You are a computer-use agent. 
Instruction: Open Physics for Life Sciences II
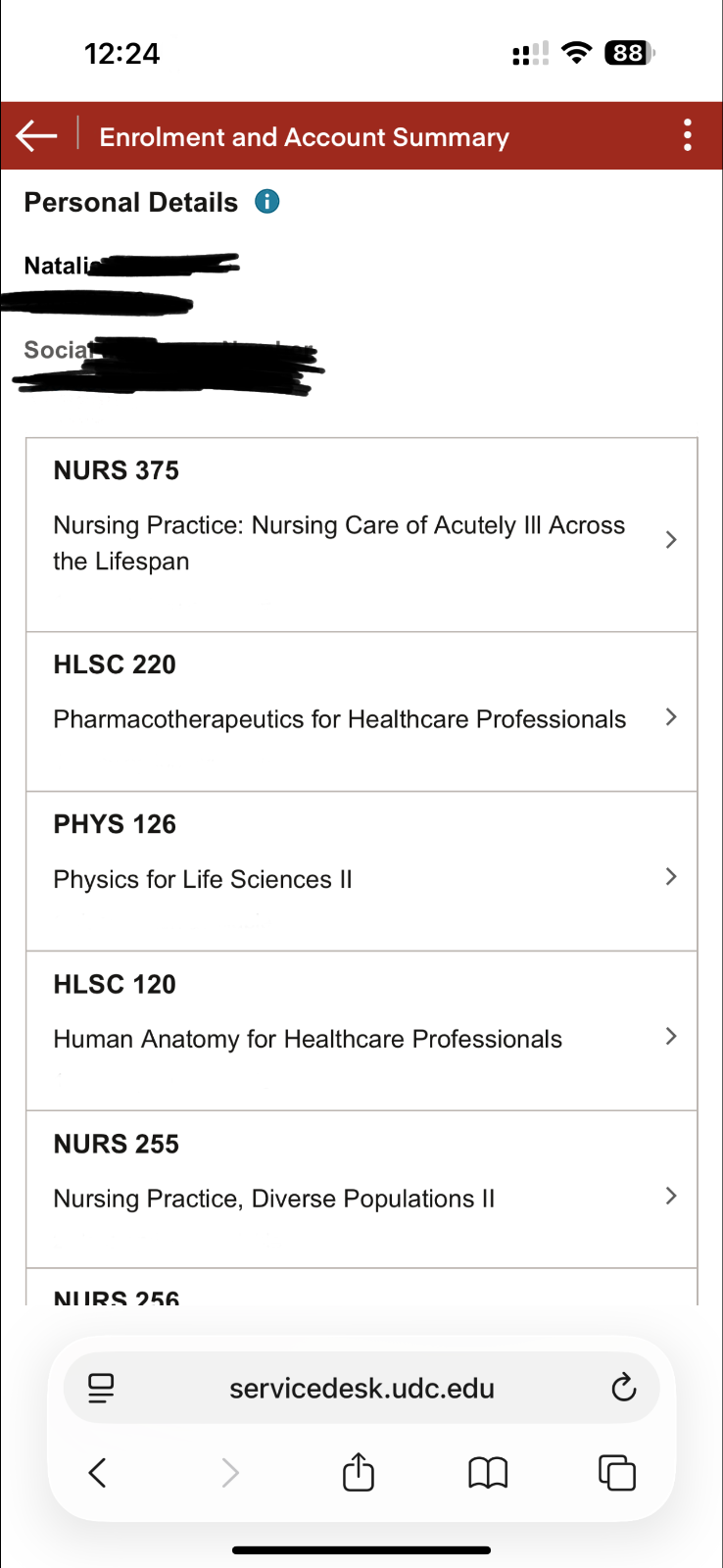pos(203,879)
